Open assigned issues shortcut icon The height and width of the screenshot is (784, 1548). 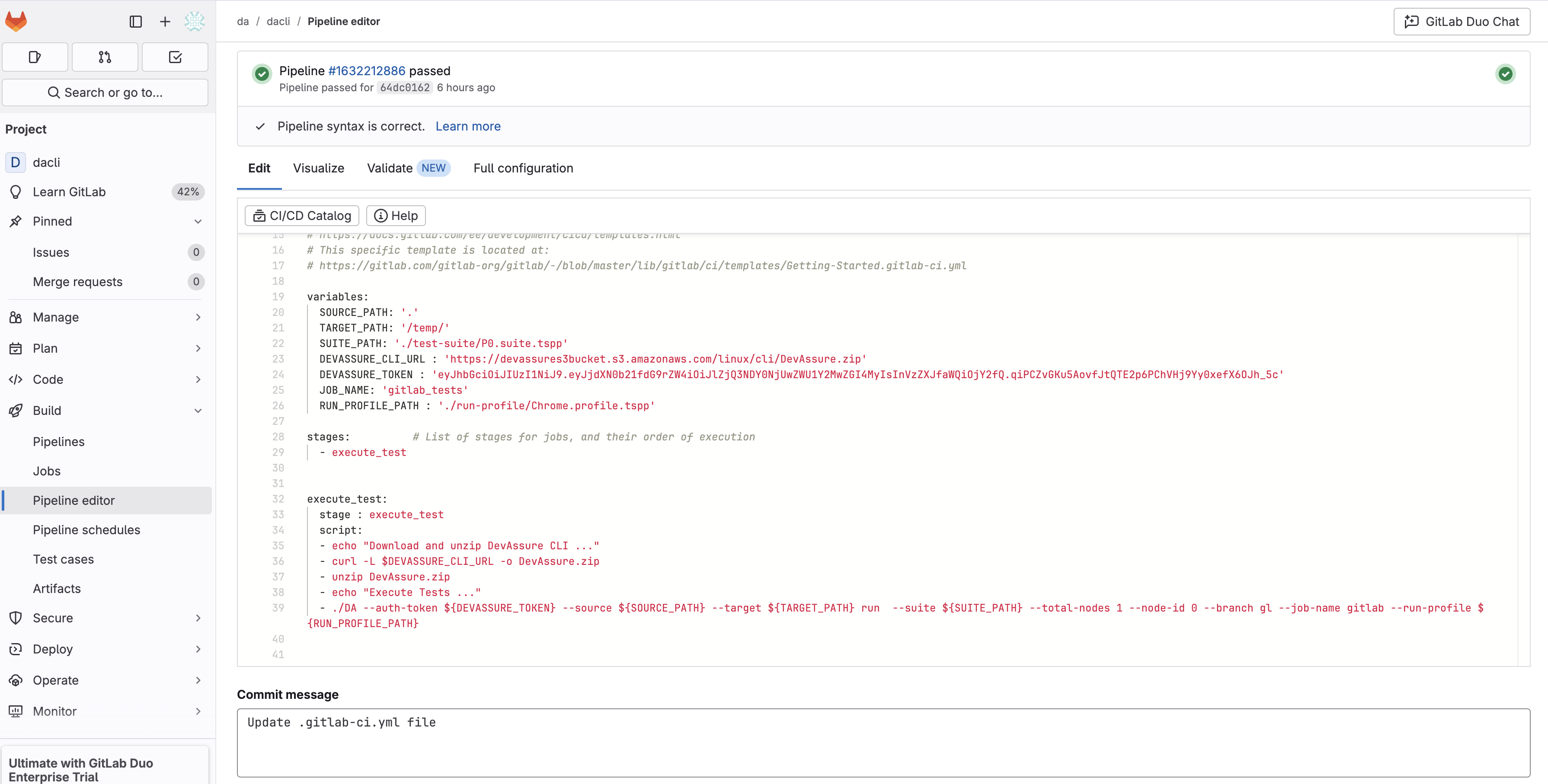pyautogui.click(x=35, y=57)
